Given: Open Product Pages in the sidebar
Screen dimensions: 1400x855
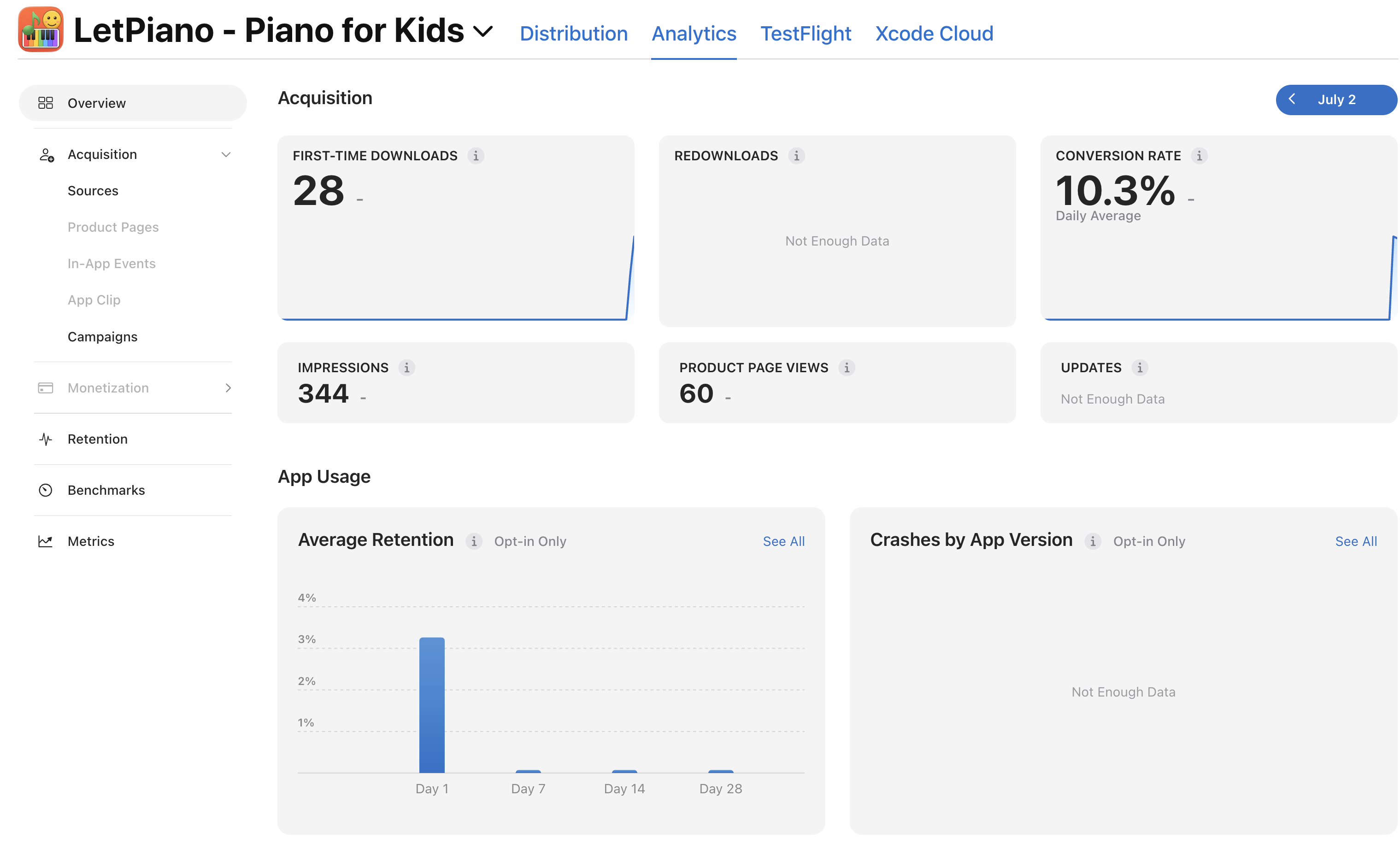Looking at the screenshot, I should click(113, 227).
